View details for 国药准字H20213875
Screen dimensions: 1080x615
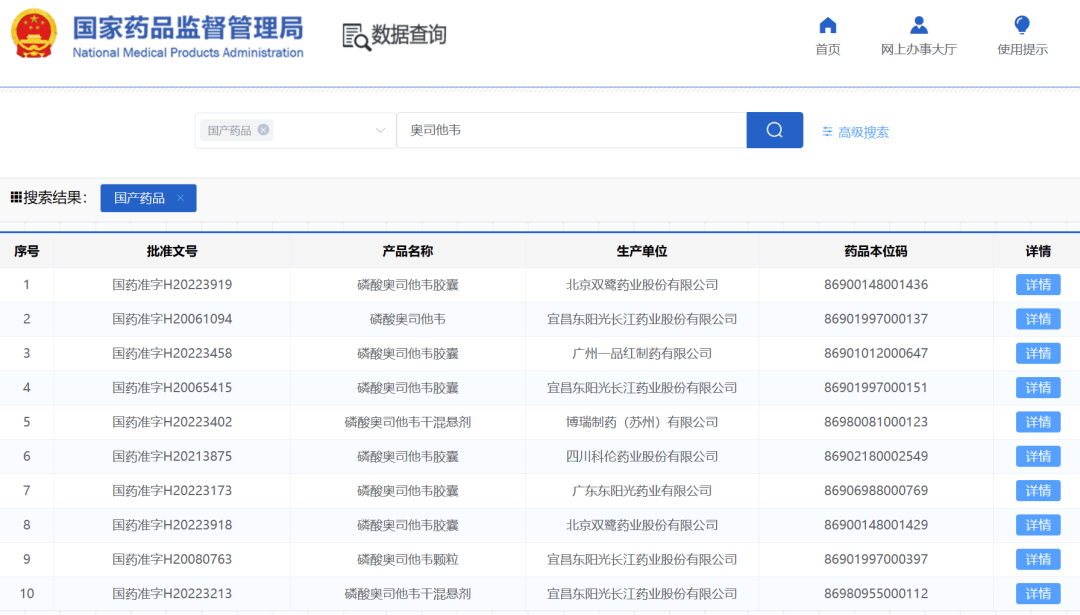click(1038, 456)
